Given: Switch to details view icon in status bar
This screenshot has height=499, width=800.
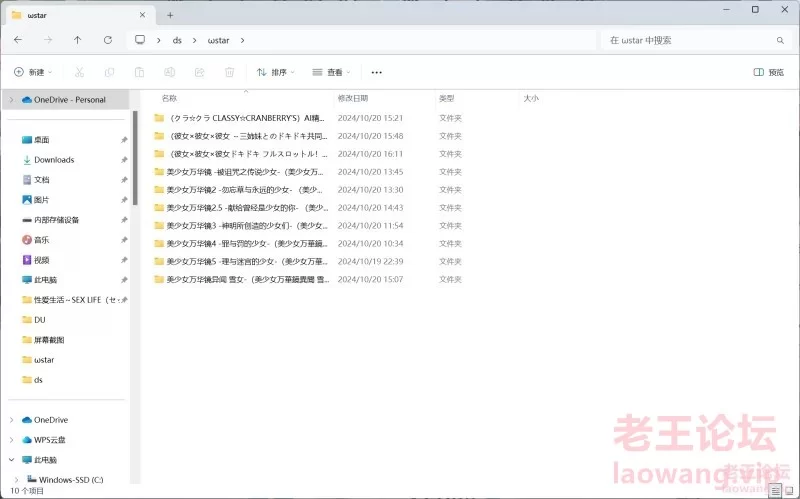Looking at the screenshot, I should (776, 491).
